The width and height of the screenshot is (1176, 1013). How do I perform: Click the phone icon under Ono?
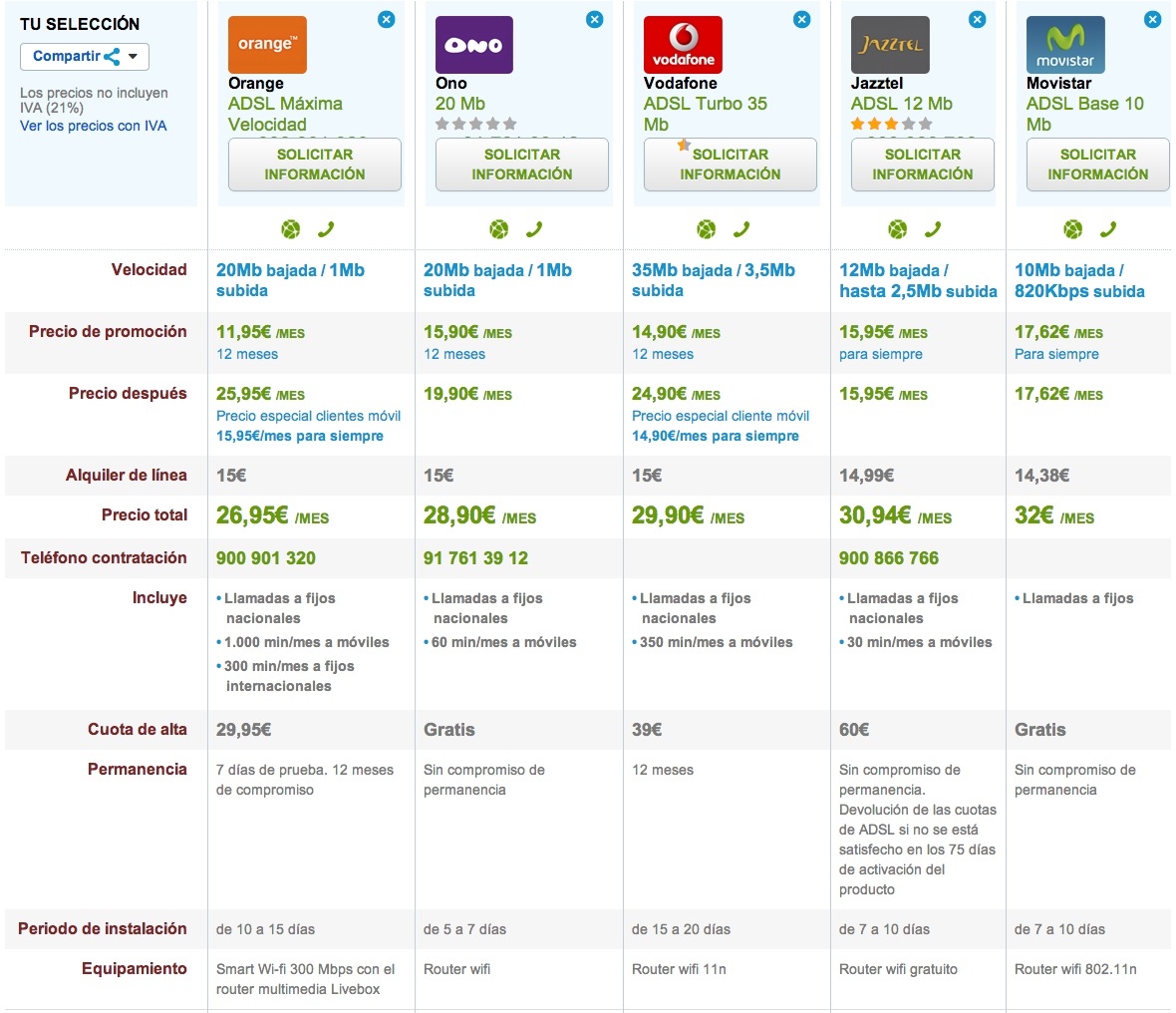[x=534, y=229]
